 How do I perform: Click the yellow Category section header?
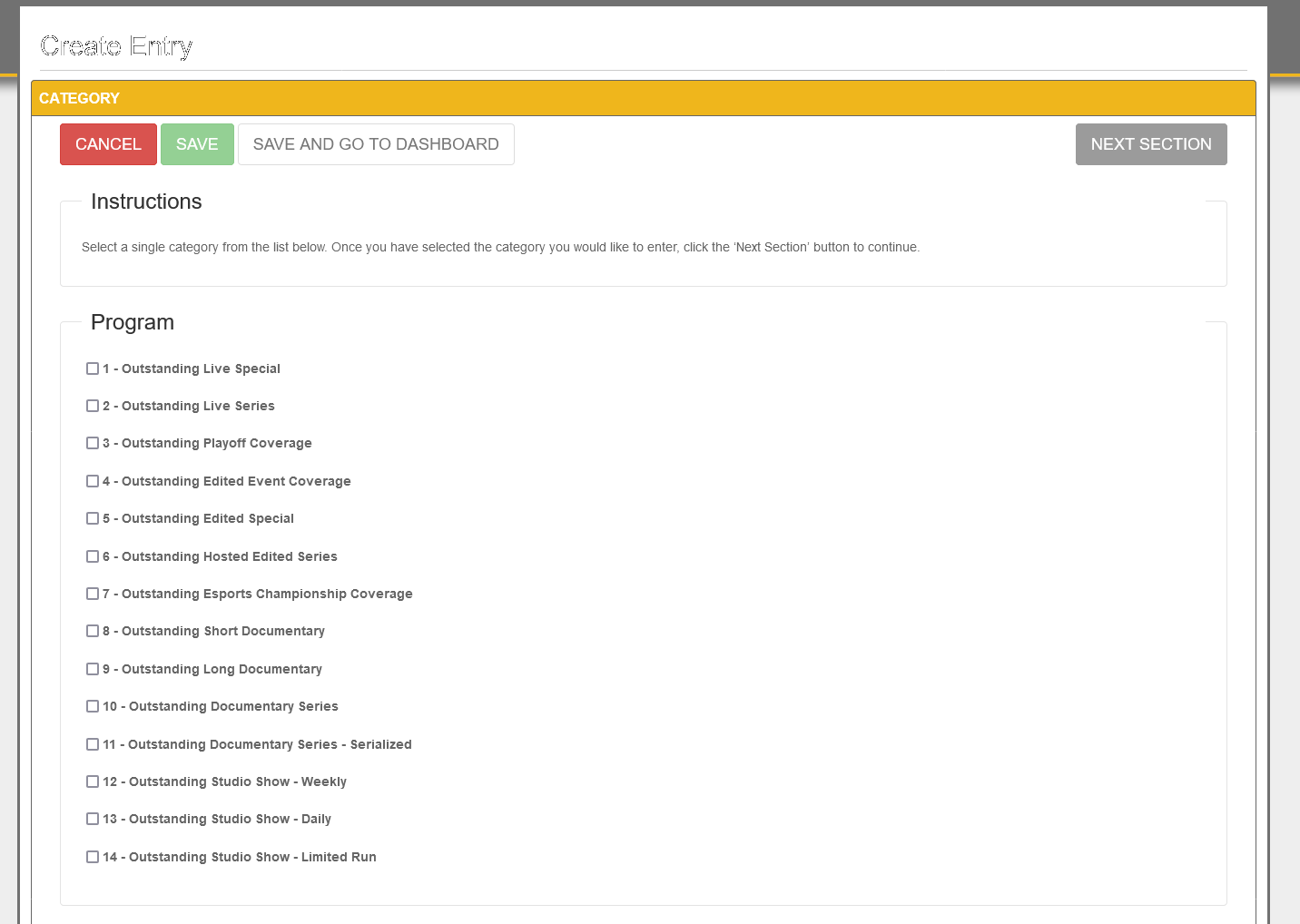click(x=643, y=98)
